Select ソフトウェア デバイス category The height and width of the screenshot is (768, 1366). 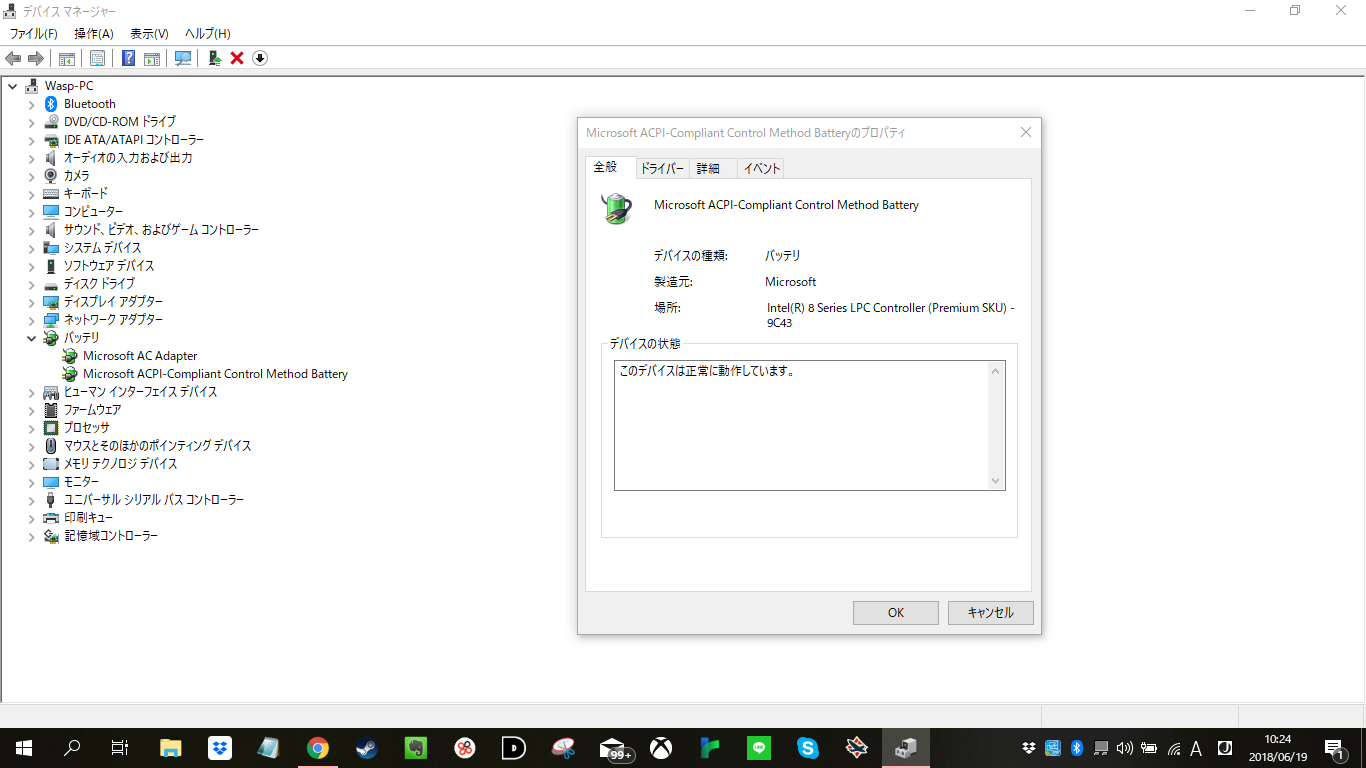[109, 266]
